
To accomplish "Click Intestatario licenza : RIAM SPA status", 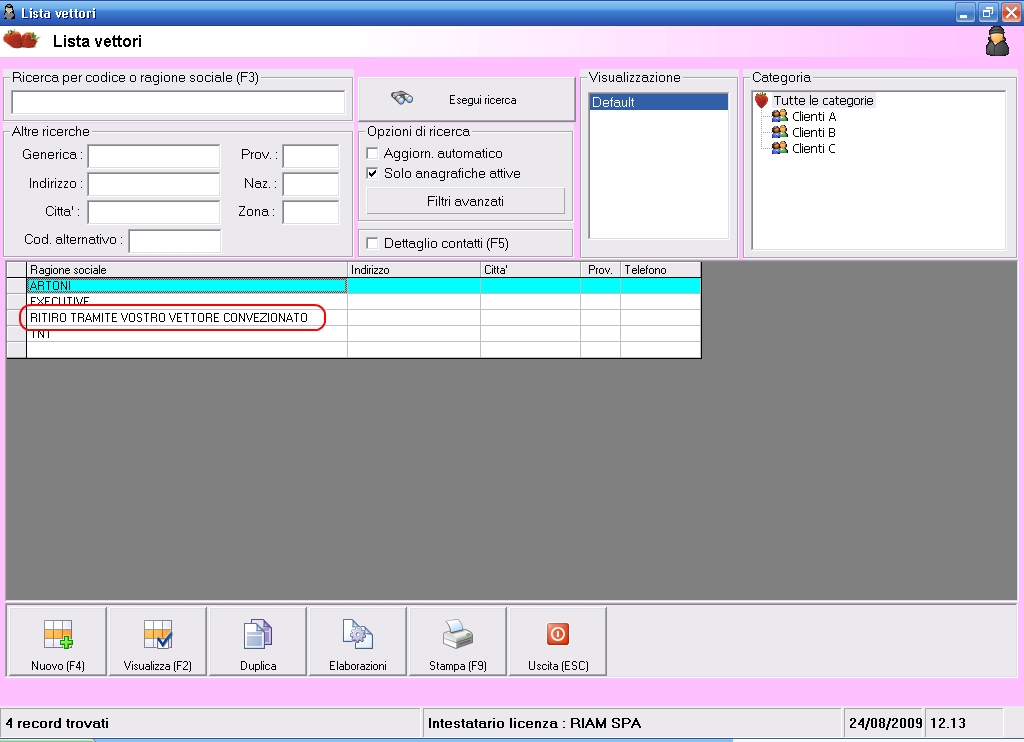I will [534, 723].
